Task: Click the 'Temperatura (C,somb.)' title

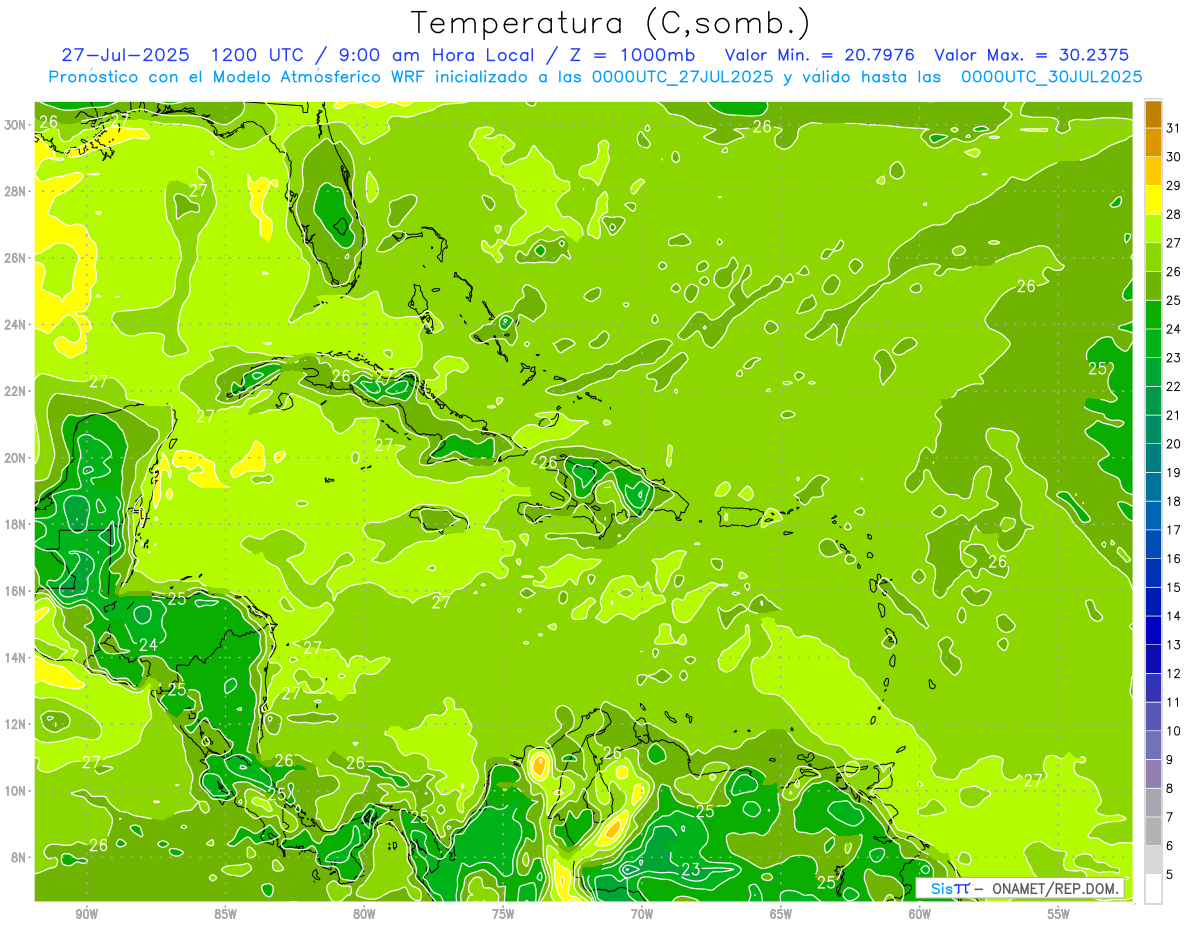Action: [x=610, y=22]
